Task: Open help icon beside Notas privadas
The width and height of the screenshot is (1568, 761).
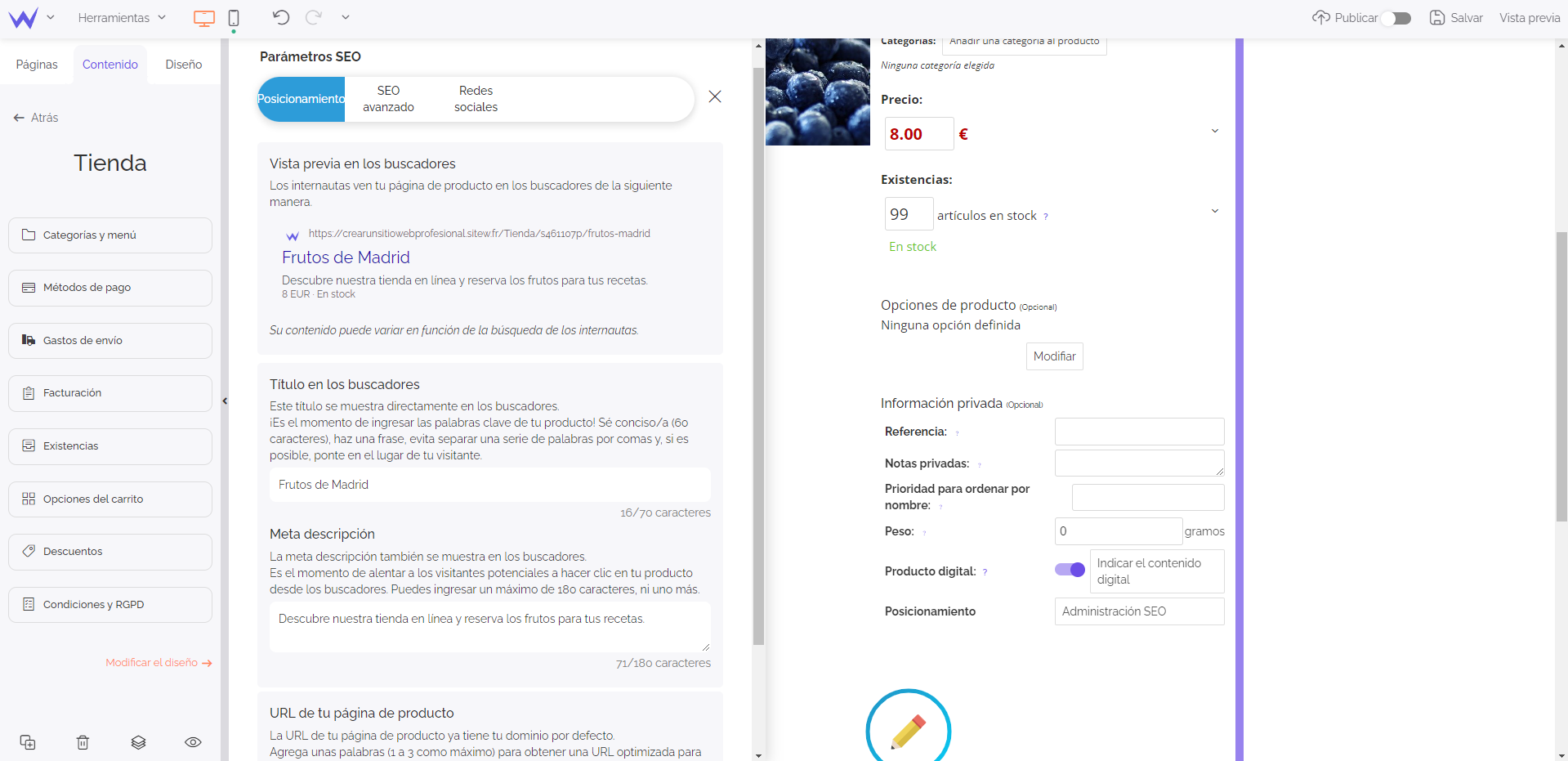Action: (980, 465)
